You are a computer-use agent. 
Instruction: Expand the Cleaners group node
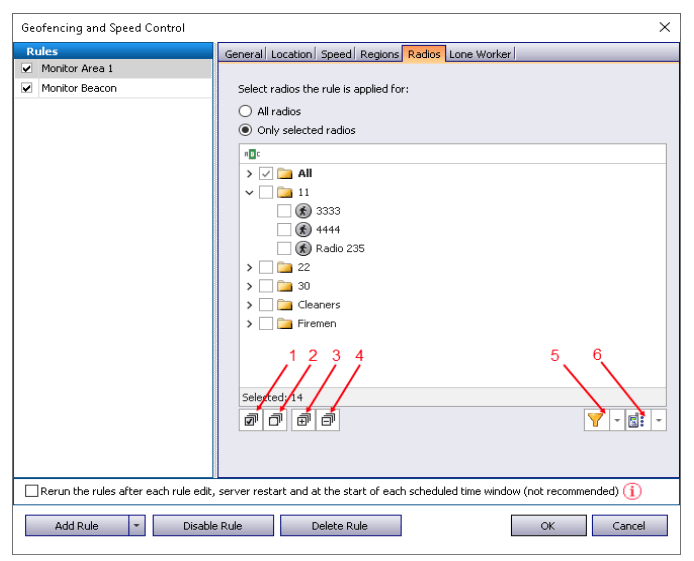pyautogui.click(x=249, y=305)
